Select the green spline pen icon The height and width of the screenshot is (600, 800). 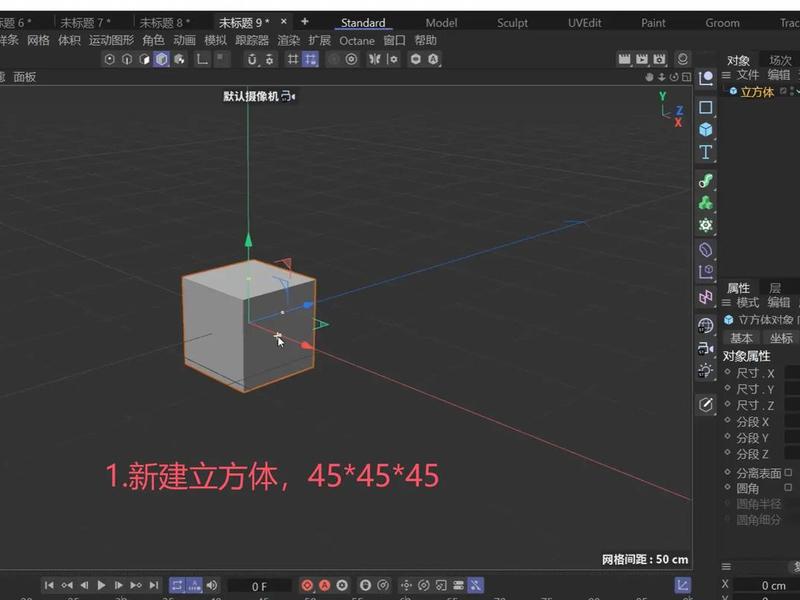tap(706, 181)
